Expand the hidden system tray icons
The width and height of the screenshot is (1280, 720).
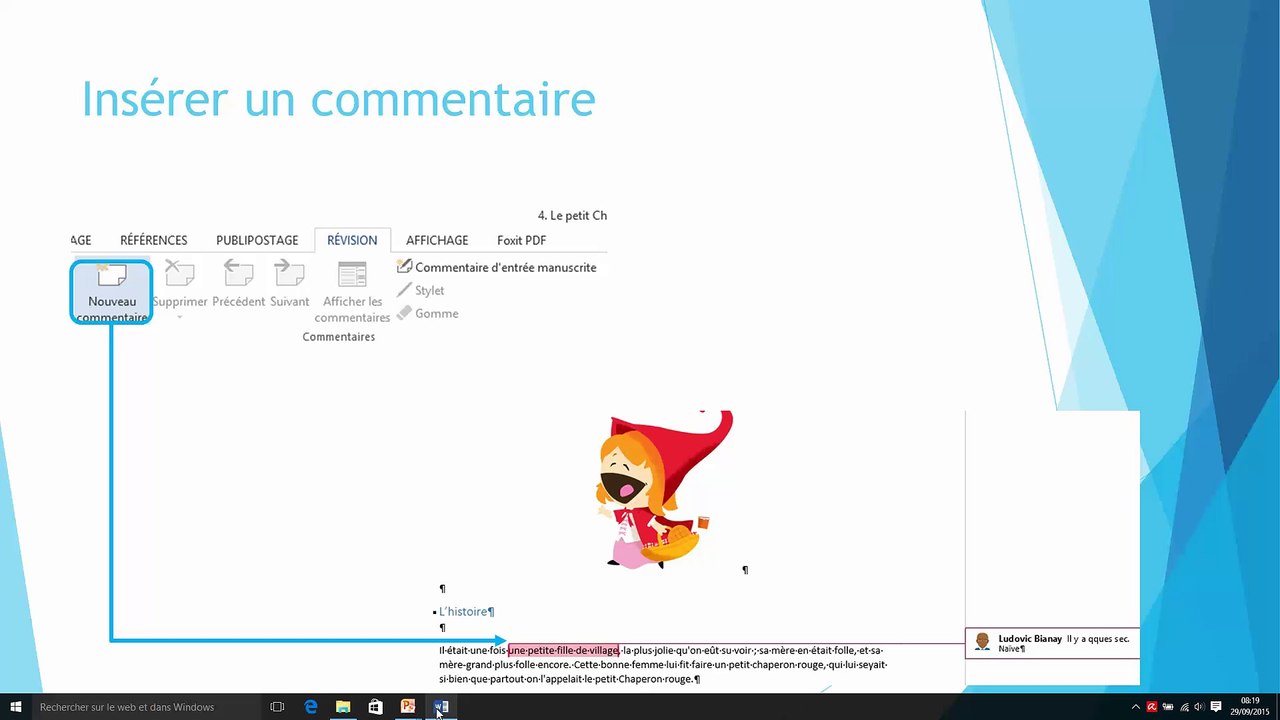click(x=1136, y=707)
